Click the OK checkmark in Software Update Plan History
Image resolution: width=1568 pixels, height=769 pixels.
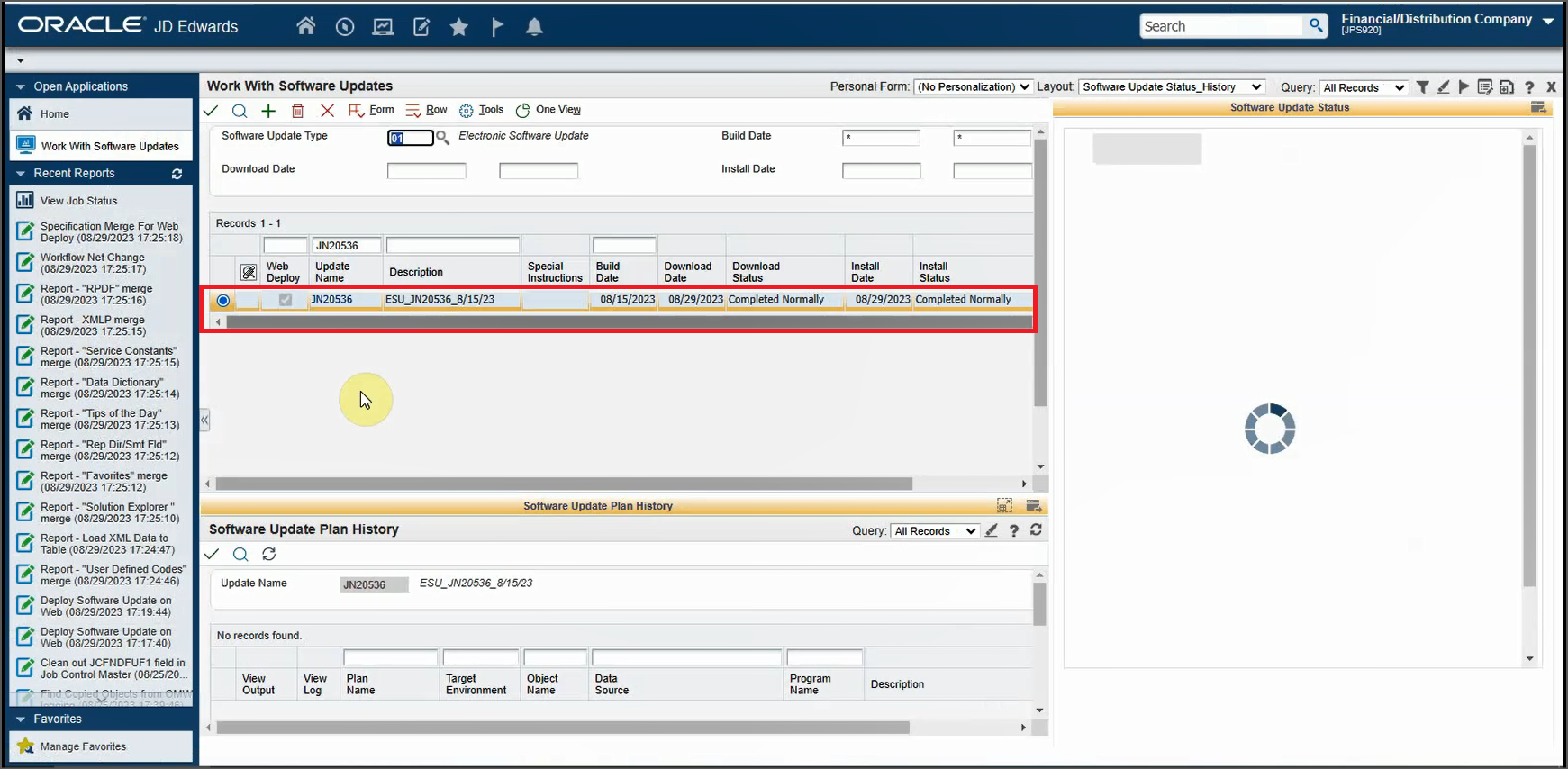pos(212,554)
